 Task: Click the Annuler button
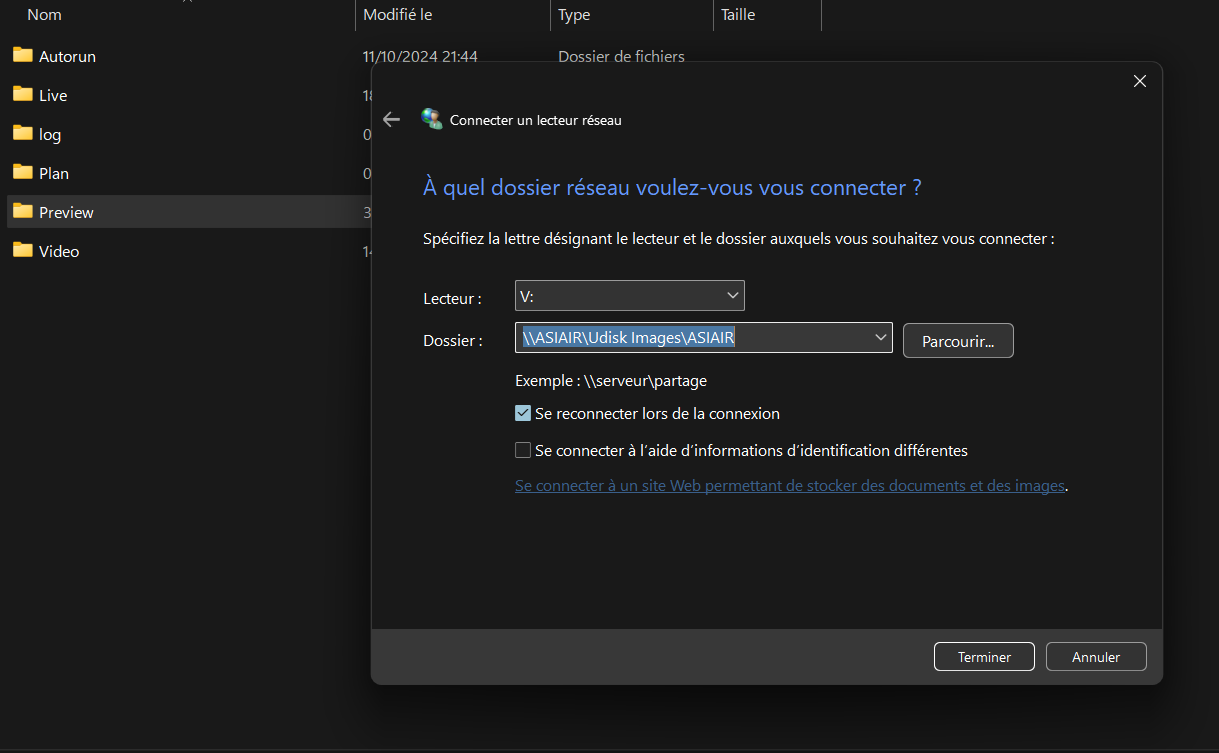pyautogui.click(x=1096, y=657)
